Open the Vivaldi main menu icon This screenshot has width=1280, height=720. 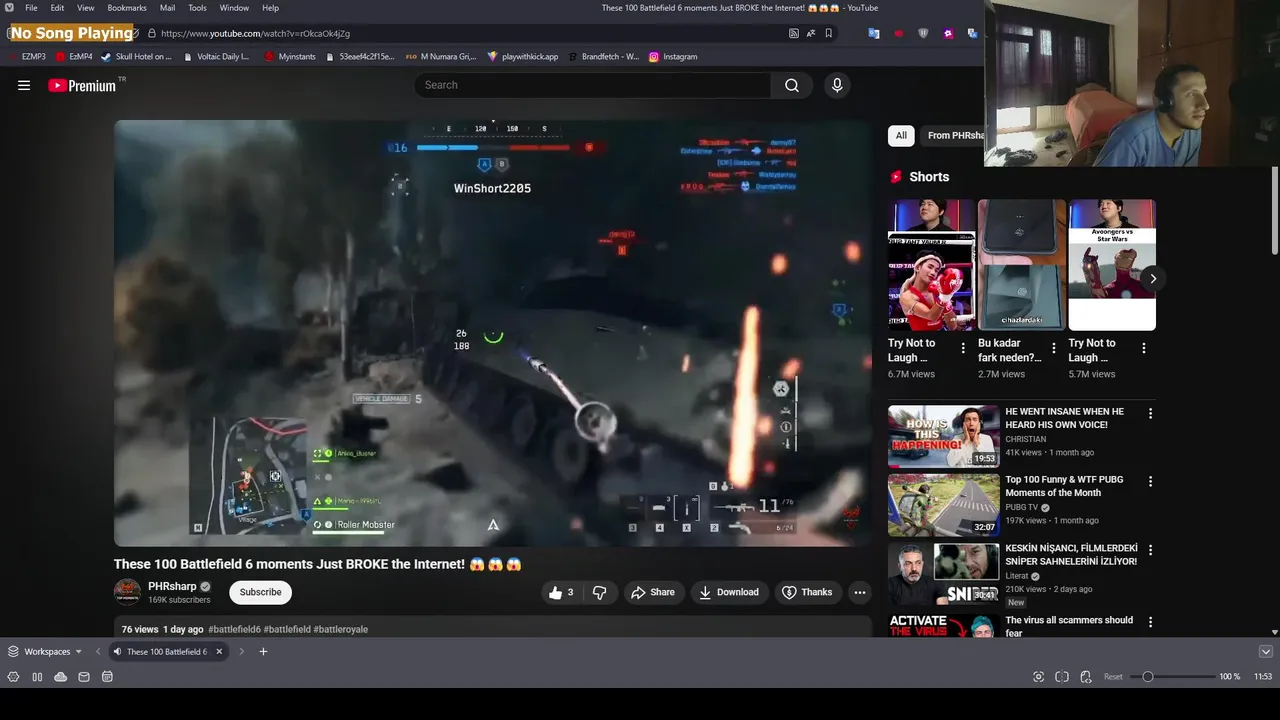(x=9, y=8)
